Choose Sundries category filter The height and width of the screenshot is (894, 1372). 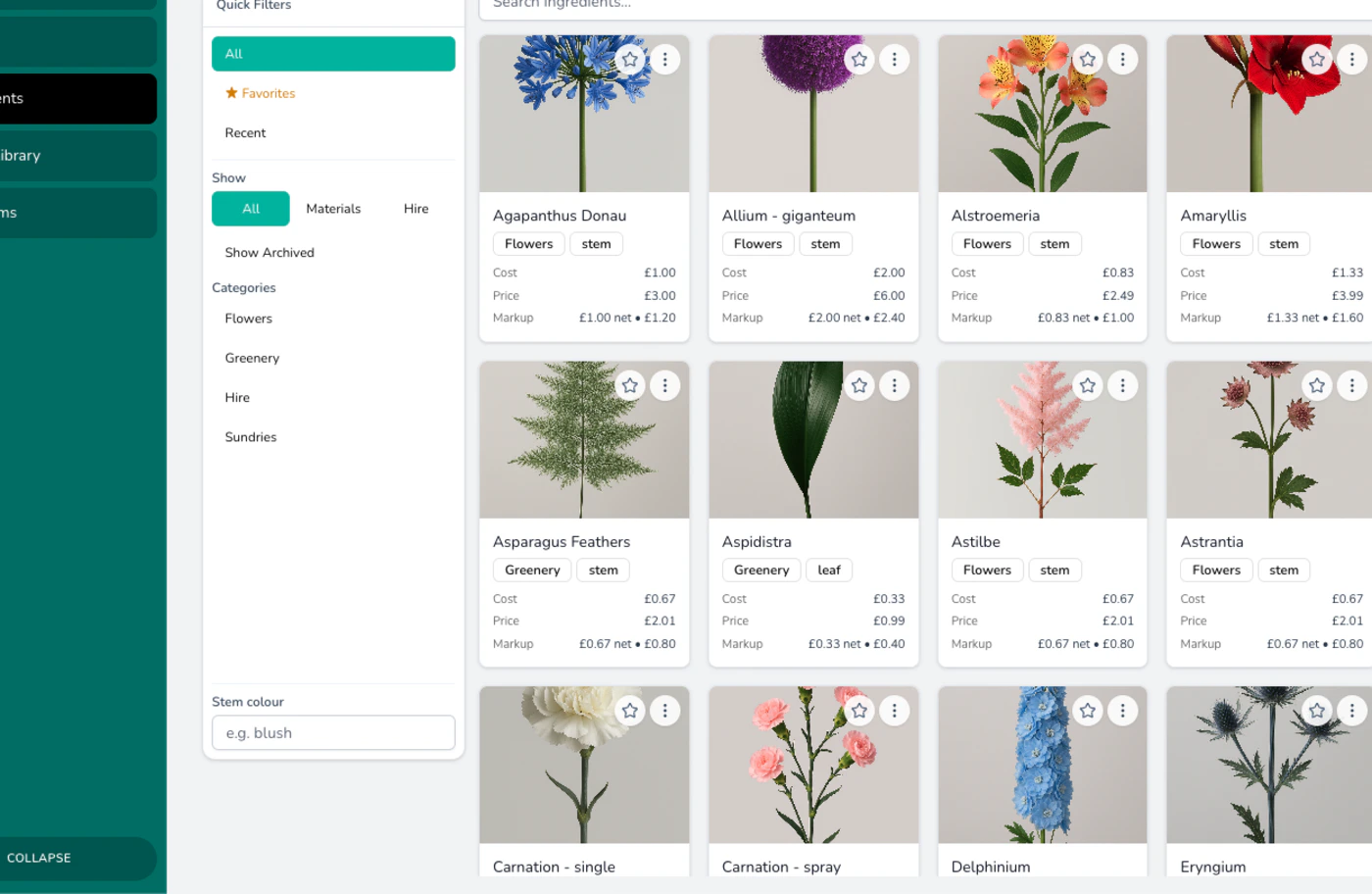pos(333,437)
